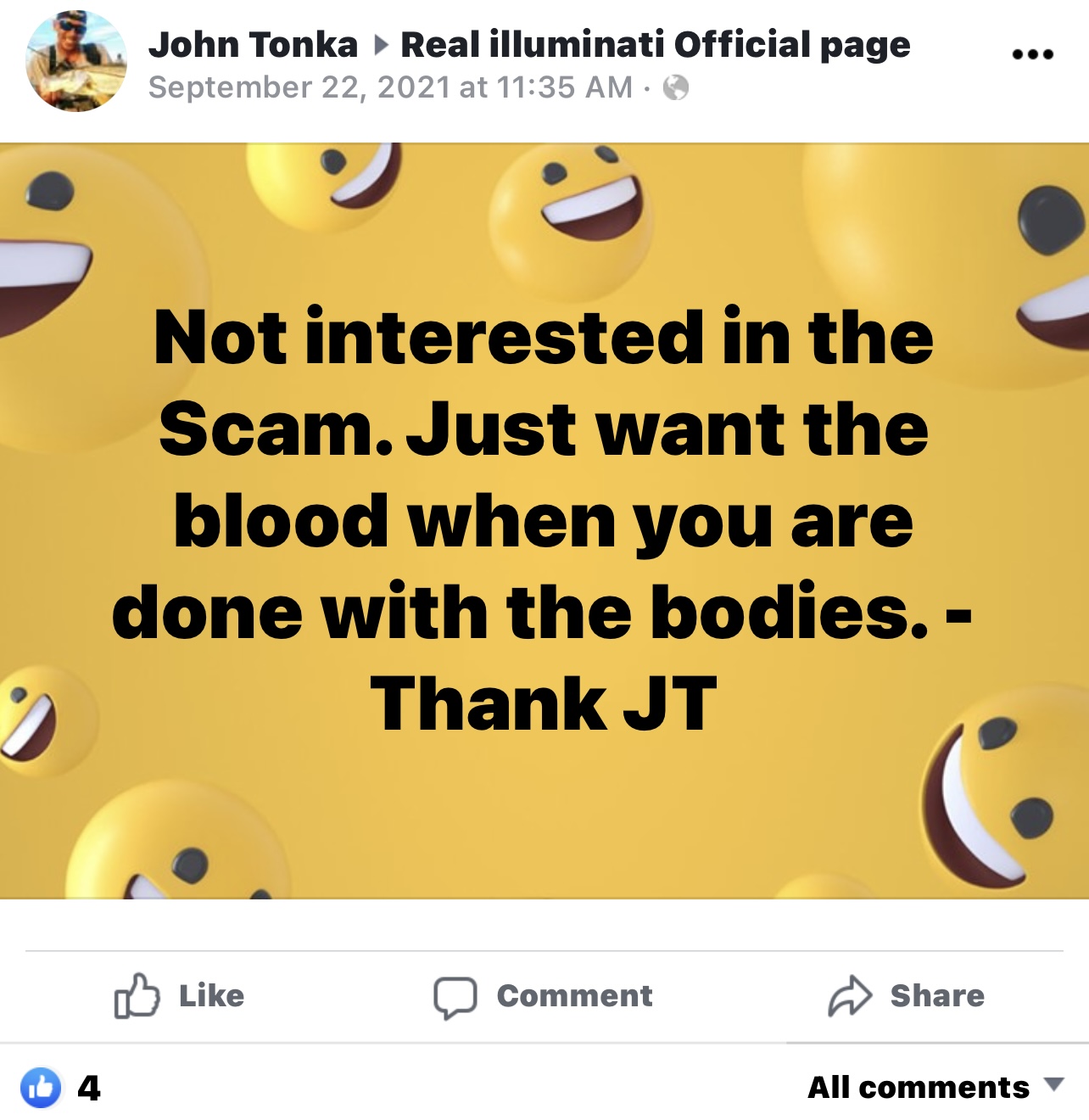Open the Real illuminati Official page link
The width and height of the screenshot is (1089, 1120).
pos(655,45)
